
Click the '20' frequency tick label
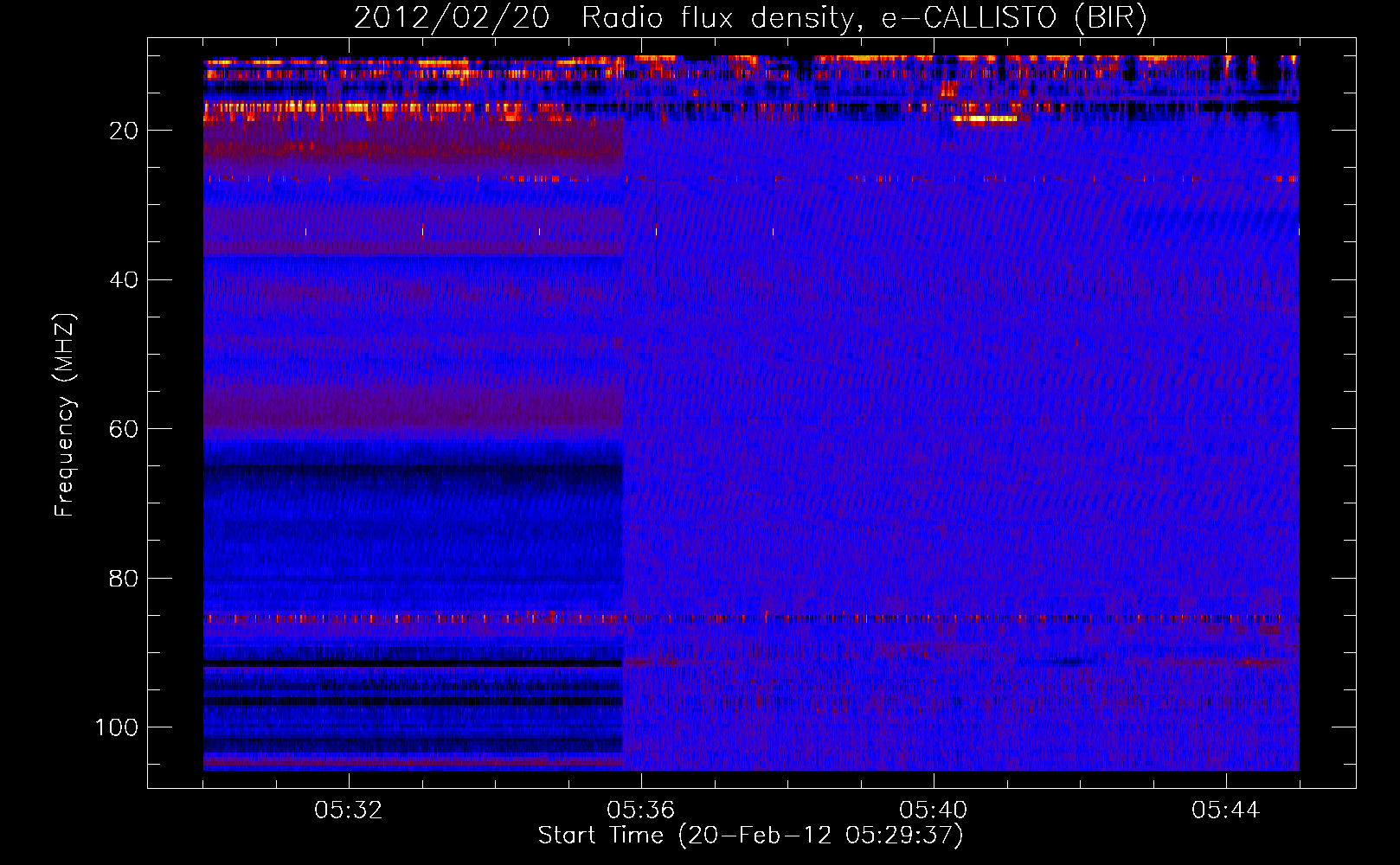(125, 131)
